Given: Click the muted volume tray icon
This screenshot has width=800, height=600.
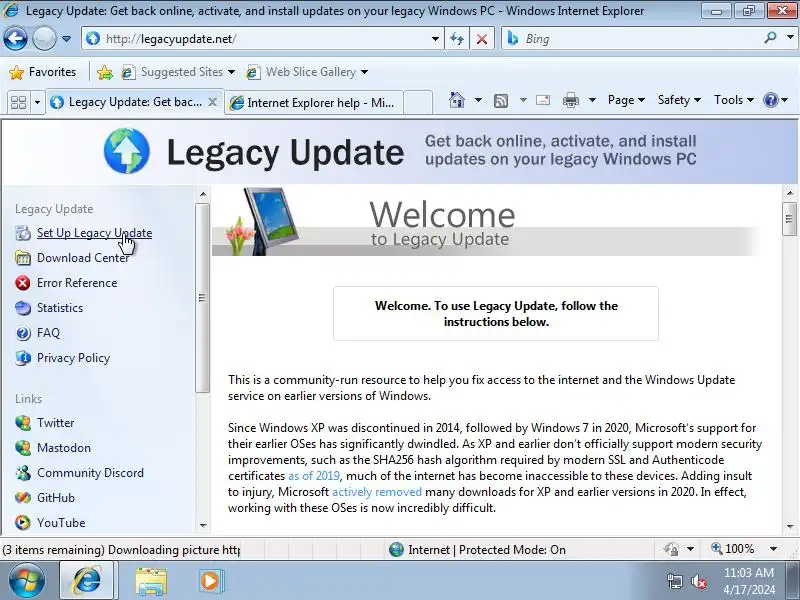Looking at the screenshot, I should pyautogui.click(x=699, y=581).
